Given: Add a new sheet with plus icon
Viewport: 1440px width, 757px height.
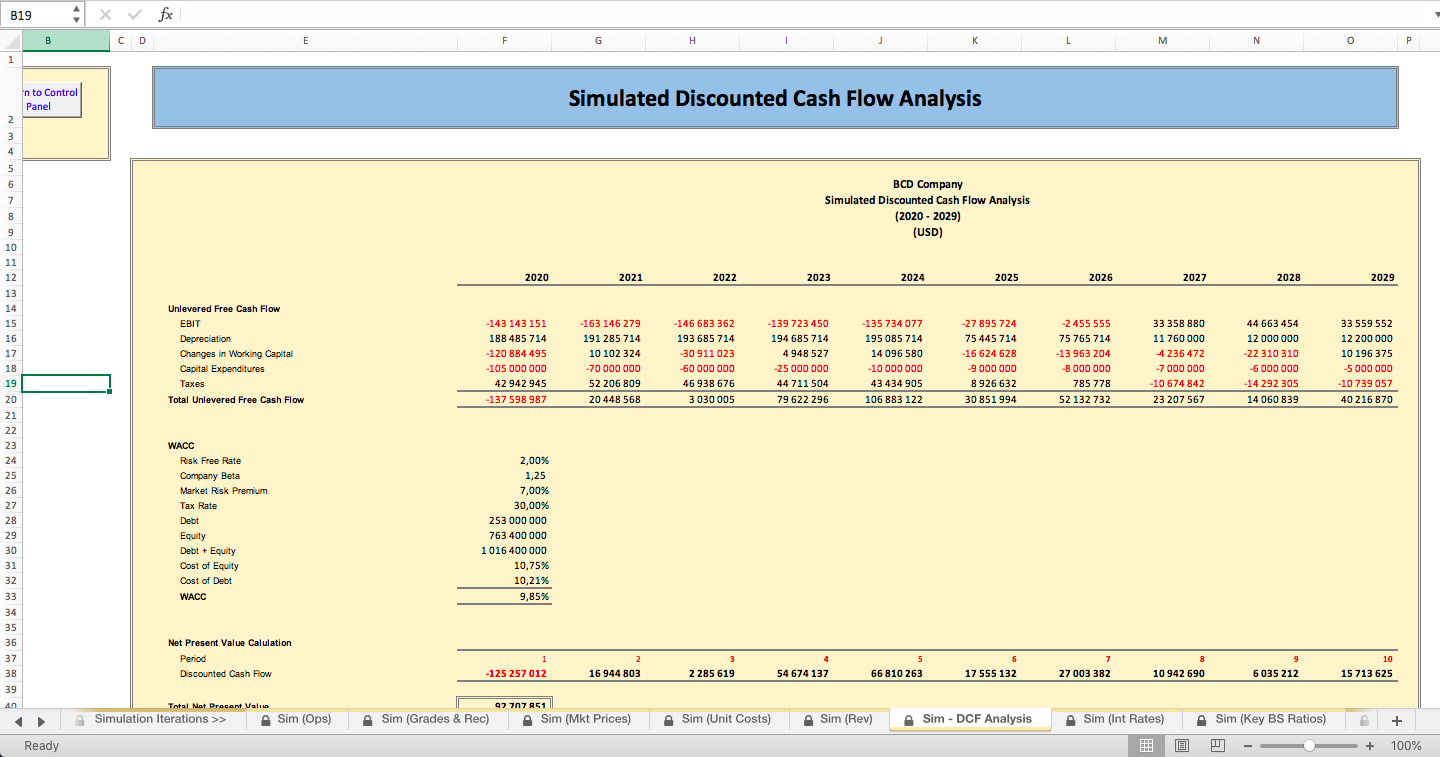Looking at the screenshot, I should pyautogui.click(x=1397, y=720).
